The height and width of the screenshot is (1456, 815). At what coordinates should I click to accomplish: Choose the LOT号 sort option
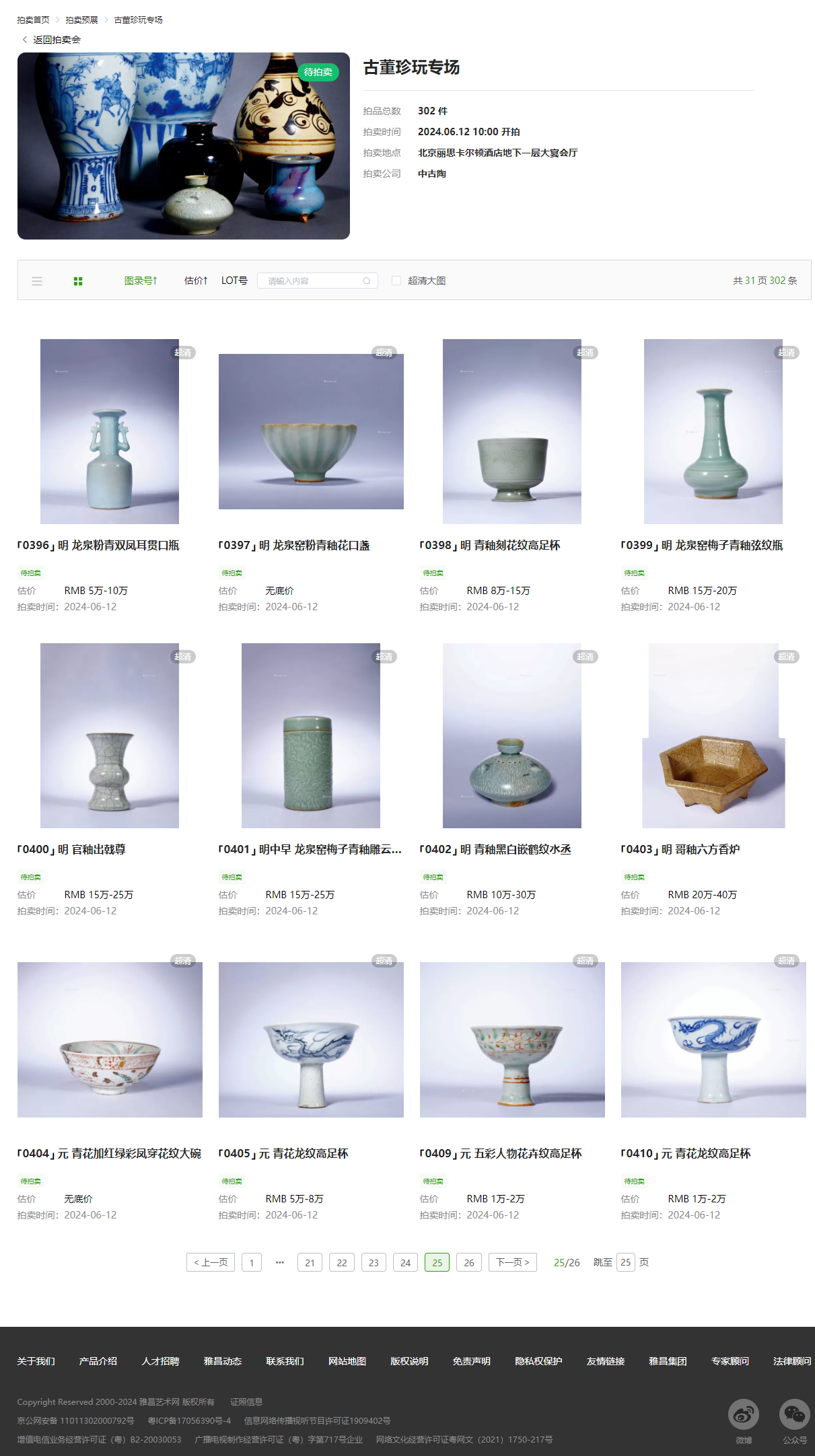click(234, 281)
